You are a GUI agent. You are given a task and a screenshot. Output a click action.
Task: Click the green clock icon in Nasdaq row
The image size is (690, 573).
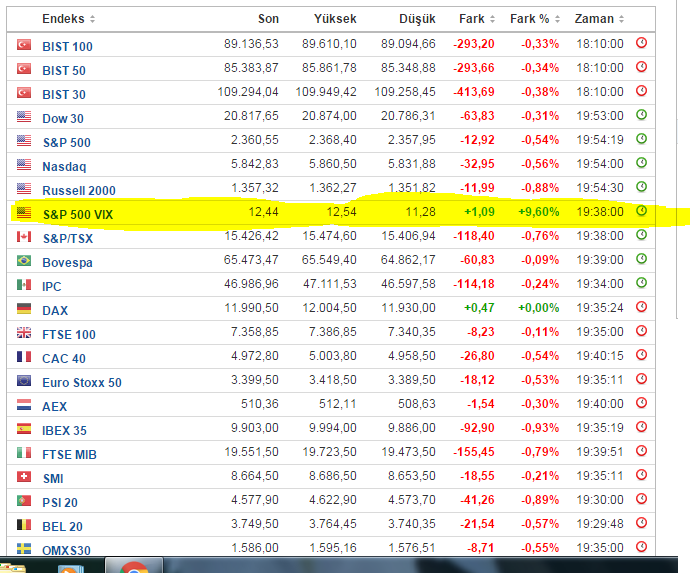[642, 163]
